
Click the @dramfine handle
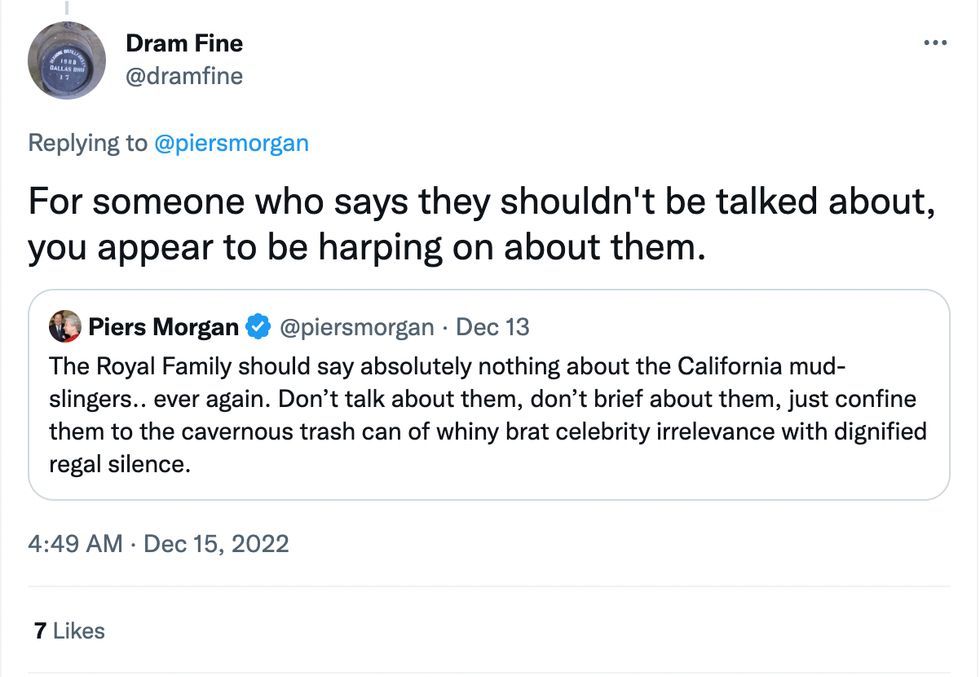(x=184, y=76)
